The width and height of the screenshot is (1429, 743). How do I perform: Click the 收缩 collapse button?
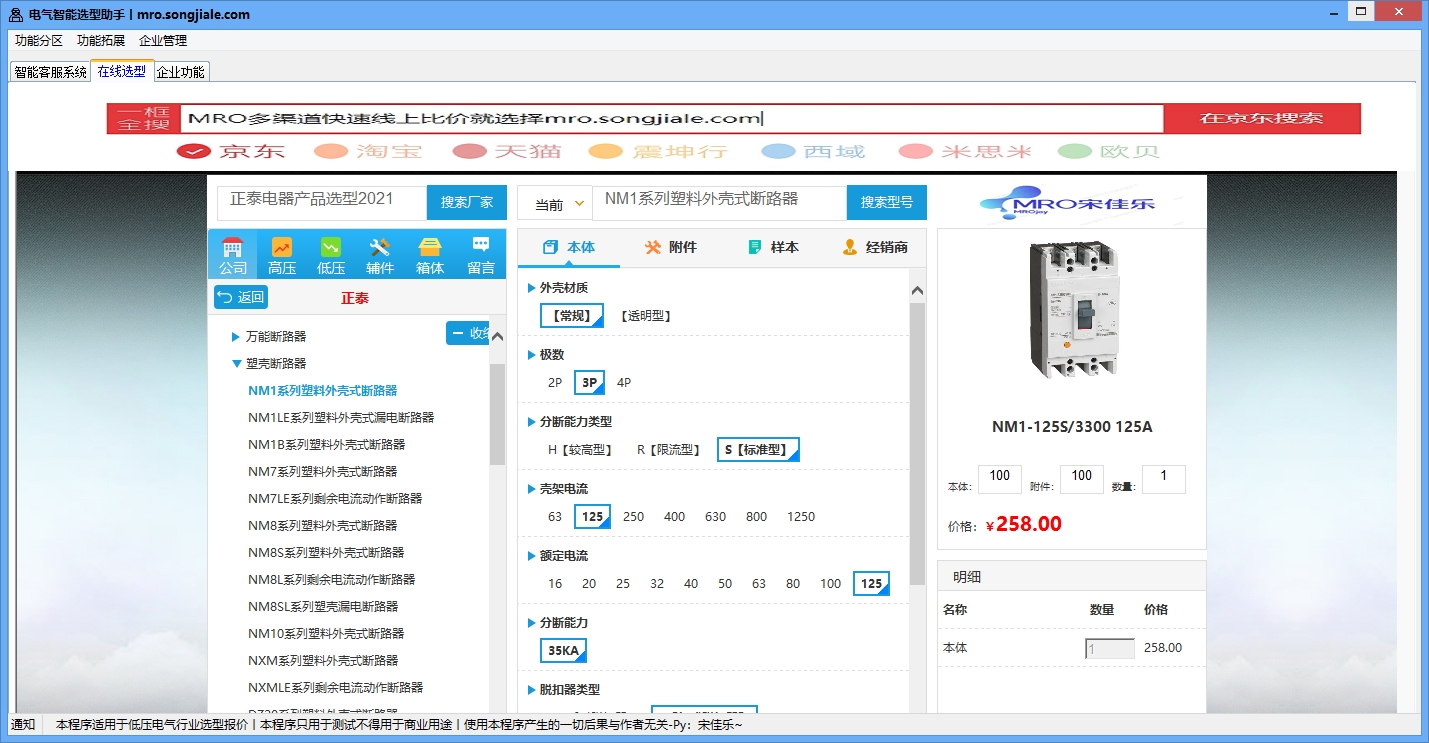(x=468, y=333)
